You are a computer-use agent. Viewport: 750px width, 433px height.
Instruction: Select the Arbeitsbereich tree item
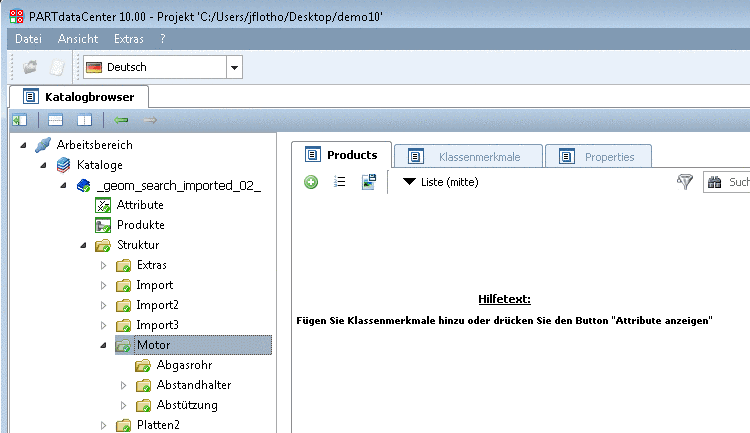coord(94,145)
